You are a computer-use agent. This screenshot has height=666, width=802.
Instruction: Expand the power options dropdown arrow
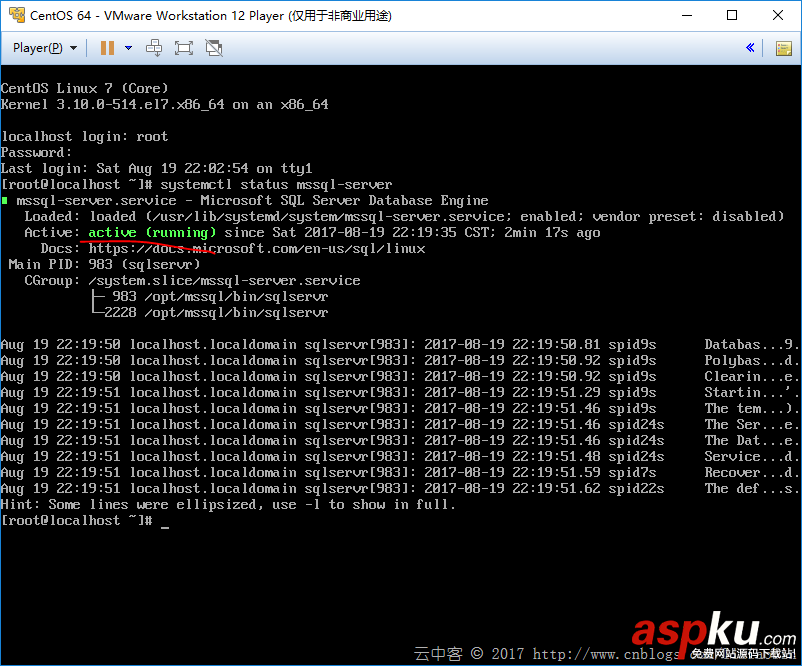click(x=128, y=48)
